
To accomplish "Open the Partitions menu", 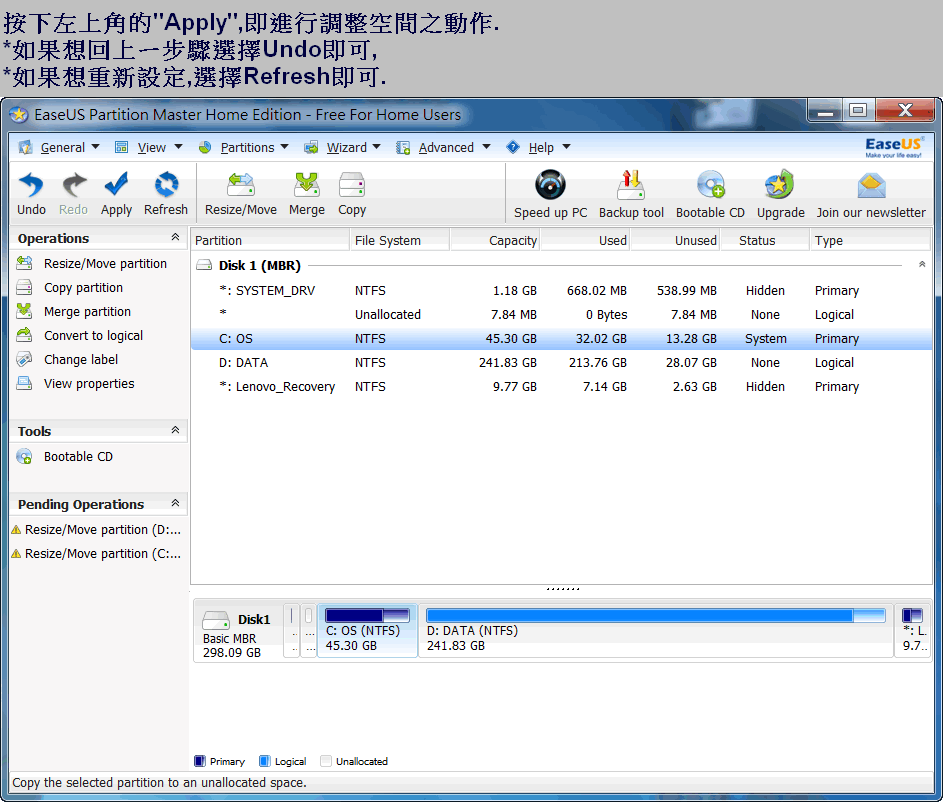I will pyautogui.click(x=247, y=147).
